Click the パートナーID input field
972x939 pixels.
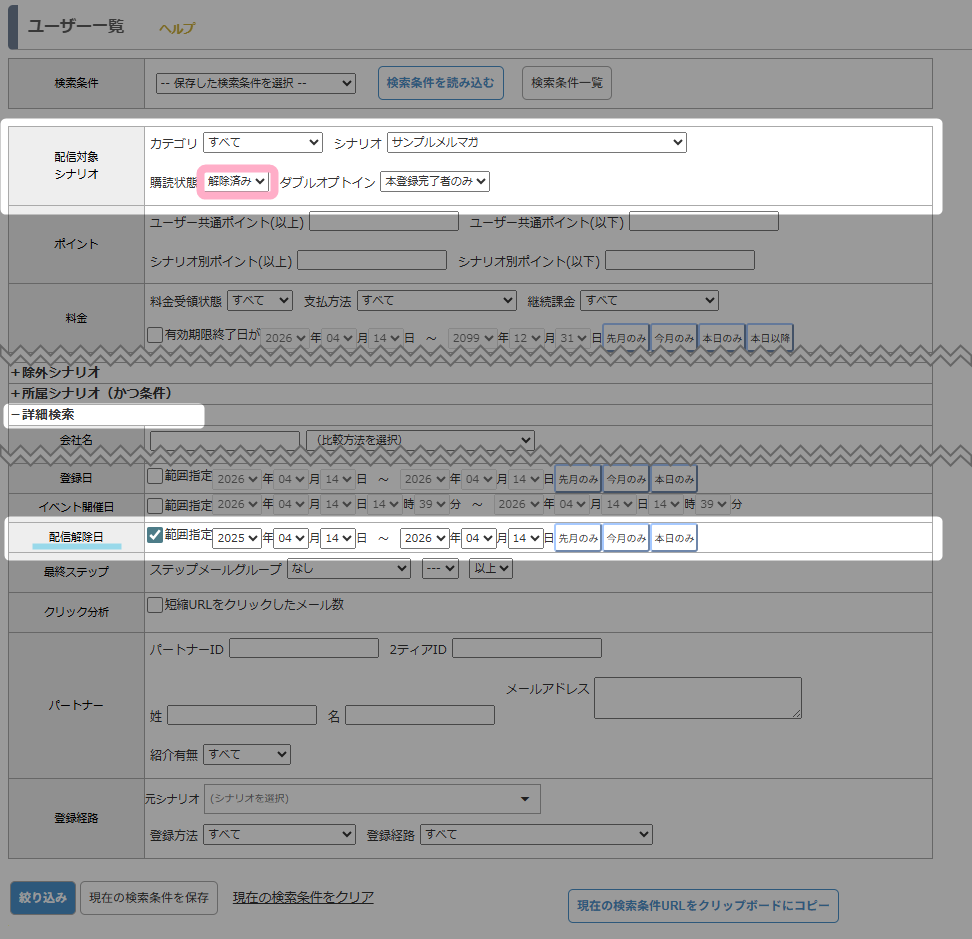[x=303, y=649]
